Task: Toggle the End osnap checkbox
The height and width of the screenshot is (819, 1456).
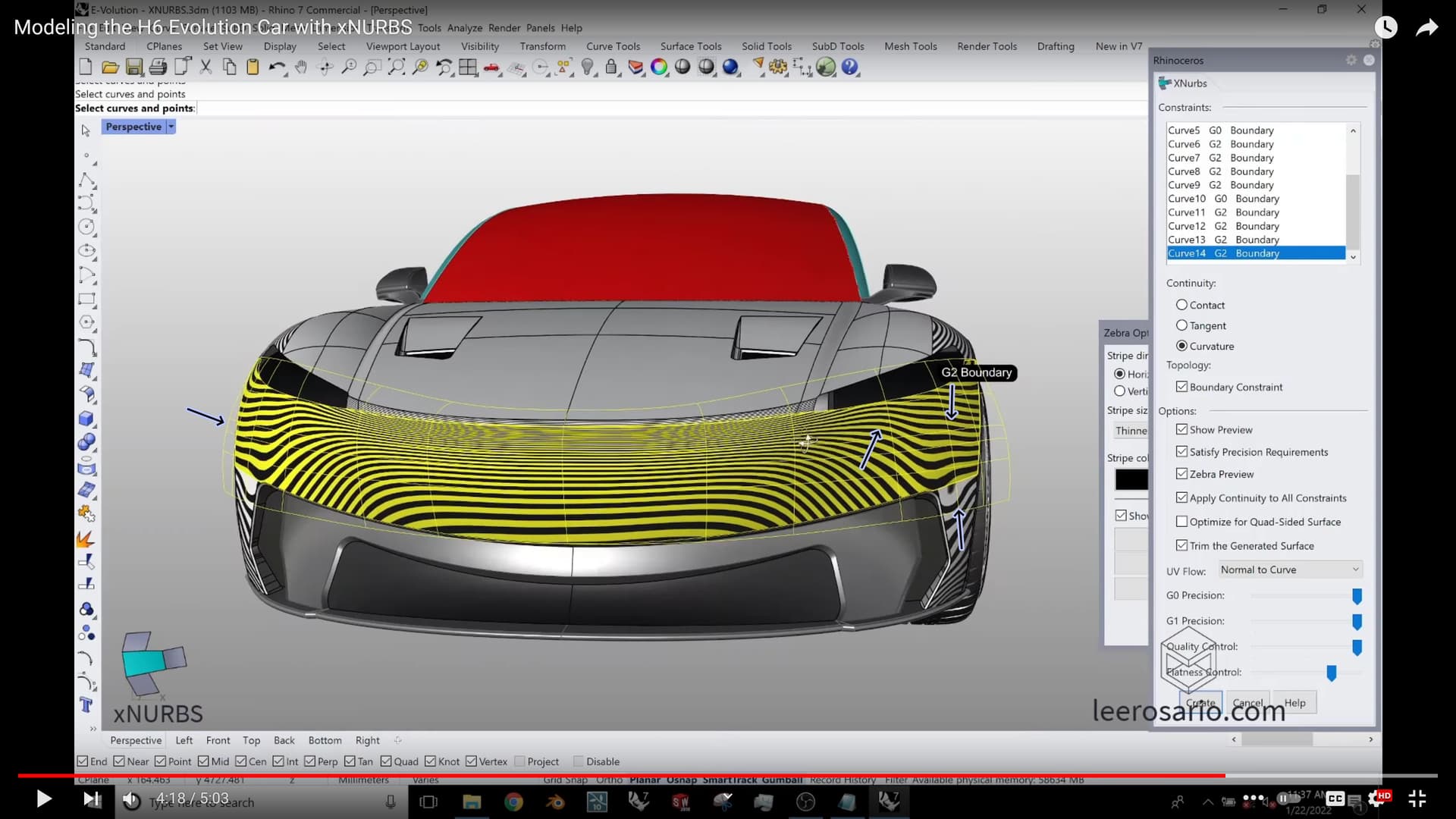Action: click(82, 761)
